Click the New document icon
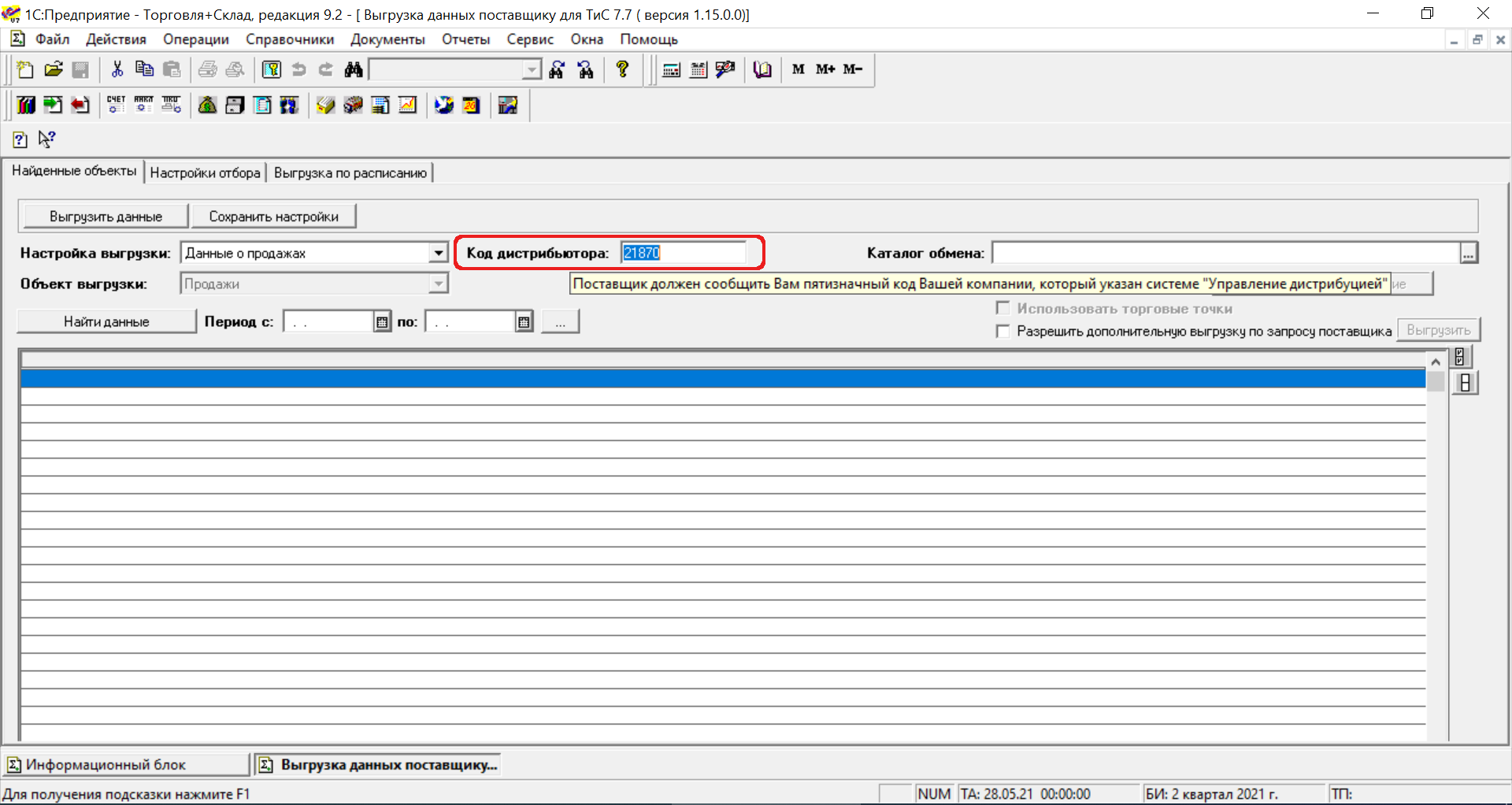Image resolution: width=1512 pixels, height=805 pixels. click(x=25, y=69)
